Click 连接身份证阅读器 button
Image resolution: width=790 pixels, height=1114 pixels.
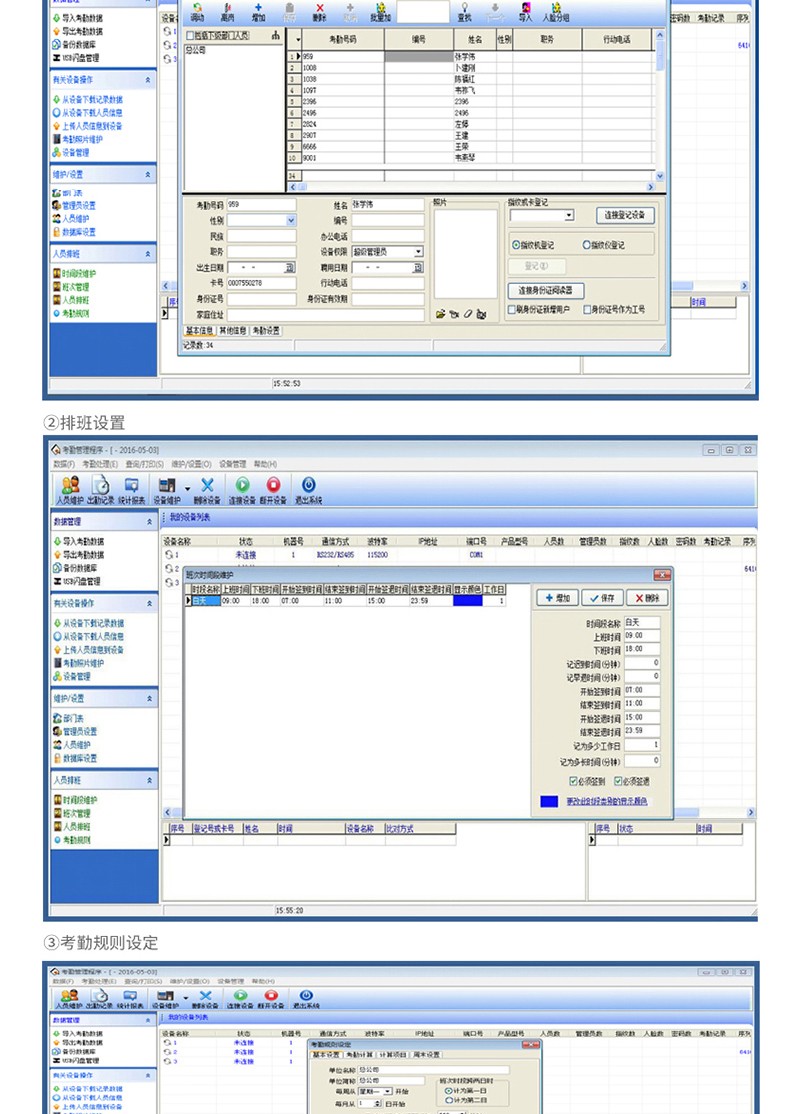pos(546,290)
